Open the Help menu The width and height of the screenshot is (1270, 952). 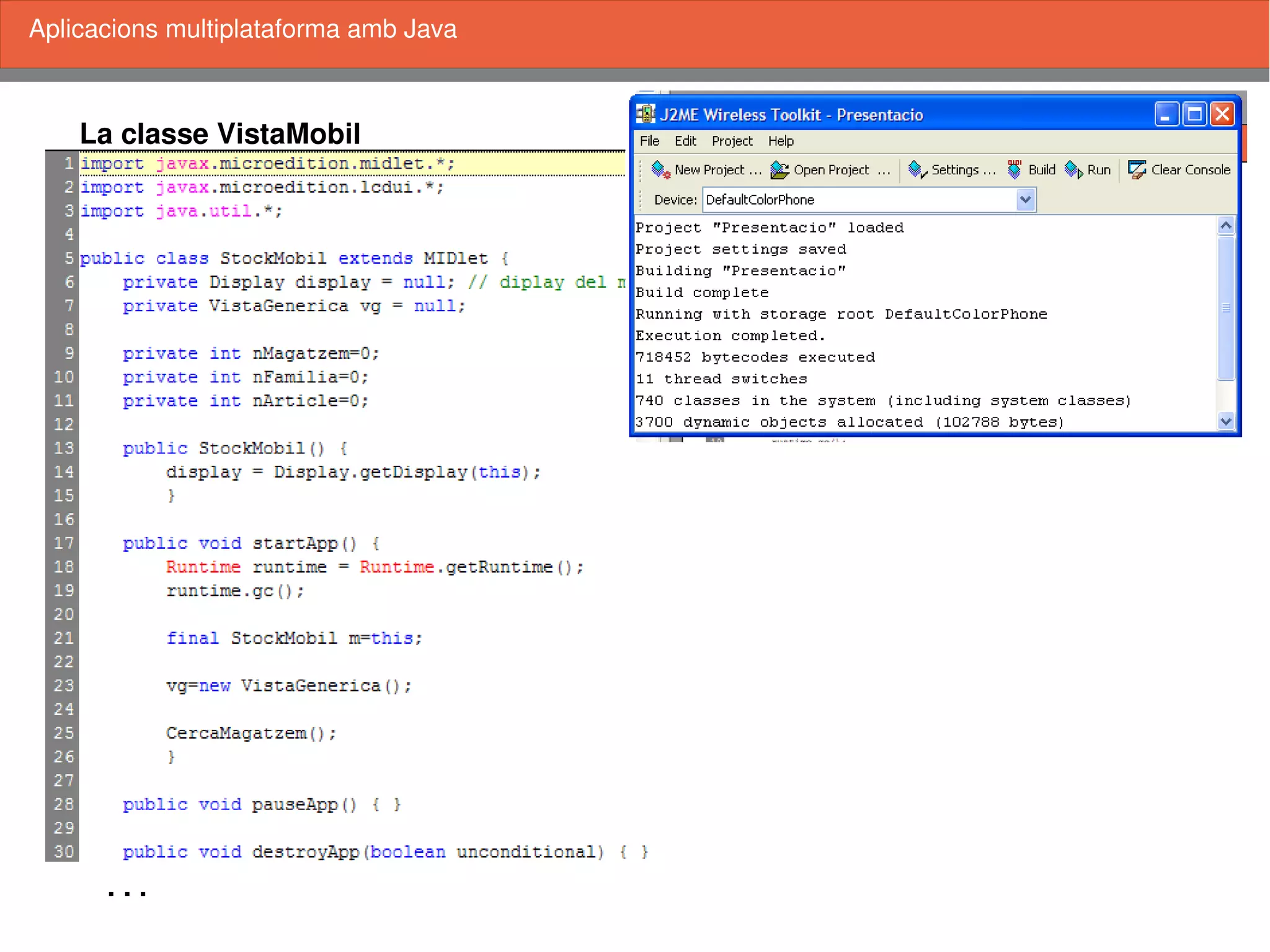coord(781,141)
